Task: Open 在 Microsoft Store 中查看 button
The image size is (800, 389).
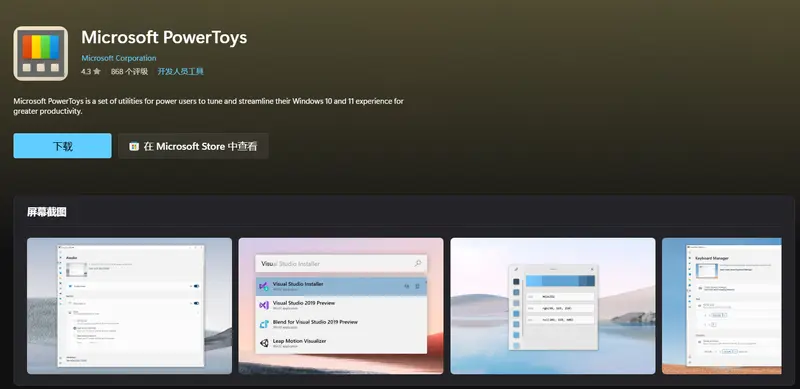Action: 193,147
